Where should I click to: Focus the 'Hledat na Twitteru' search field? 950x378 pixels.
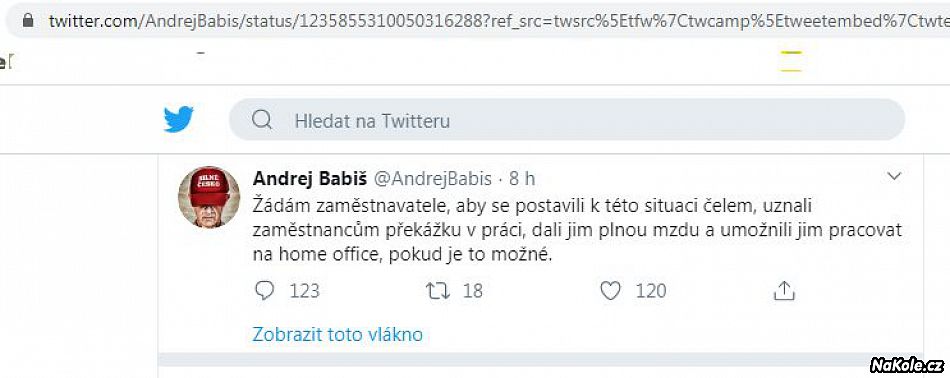566,120
